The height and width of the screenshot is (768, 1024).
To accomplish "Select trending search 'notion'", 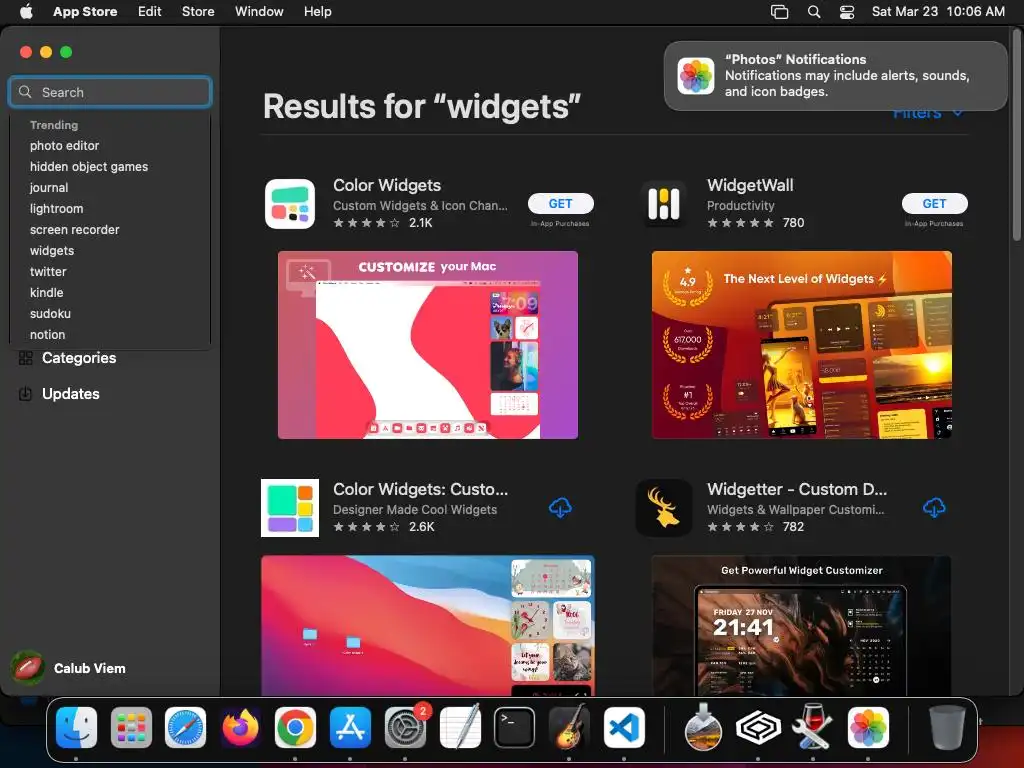I will 48,334.
